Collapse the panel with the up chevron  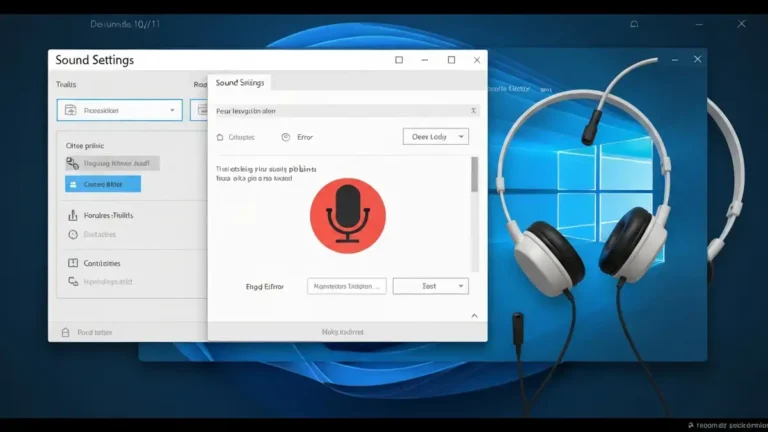click(x=474, y=315)
